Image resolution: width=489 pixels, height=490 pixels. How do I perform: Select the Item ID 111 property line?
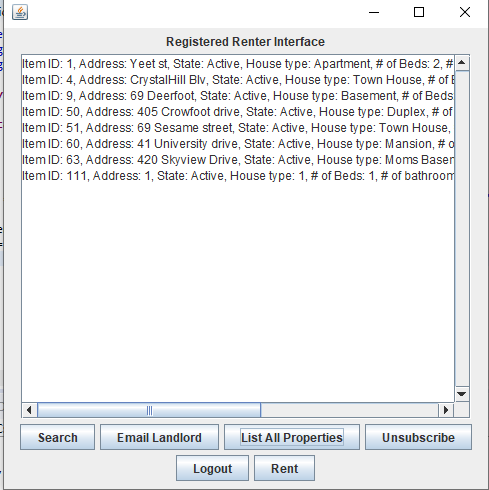tap(238, 176)
